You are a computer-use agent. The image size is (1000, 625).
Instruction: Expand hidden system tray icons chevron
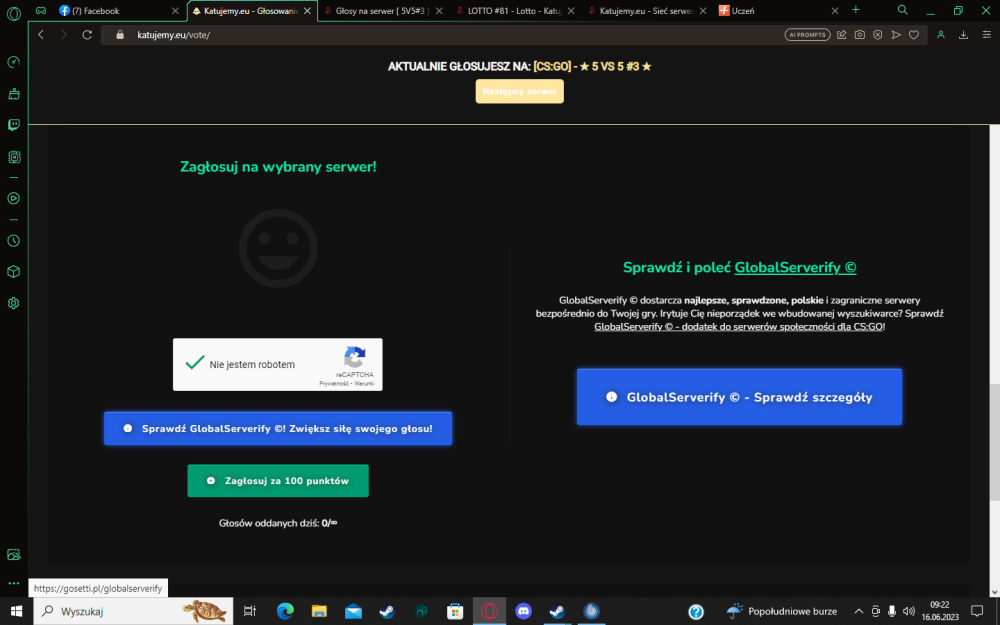(858, 611)
